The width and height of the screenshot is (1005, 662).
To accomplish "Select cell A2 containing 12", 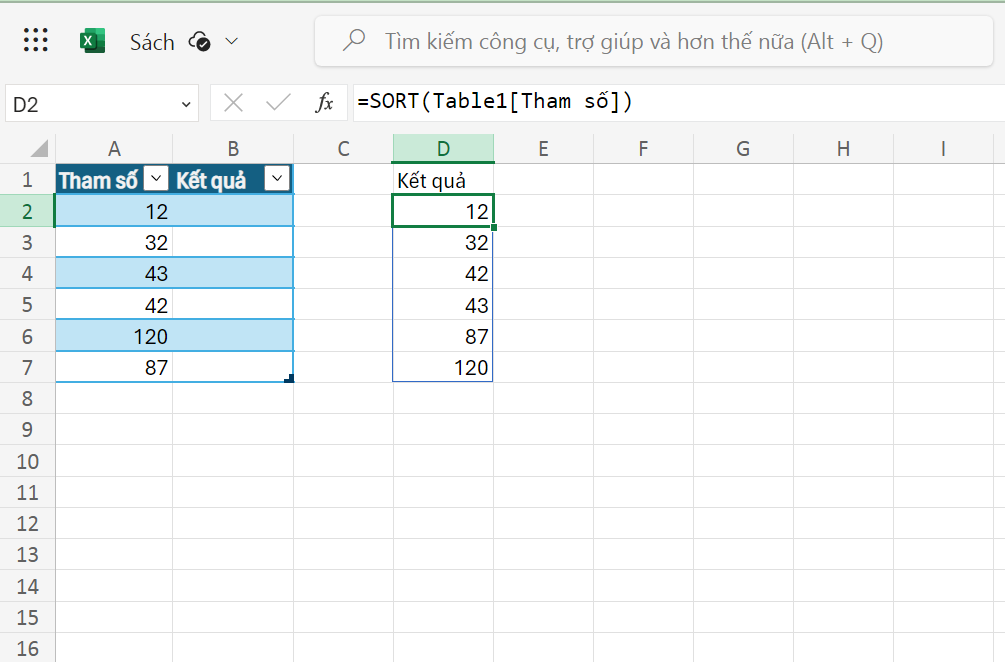I will [x=114, y=211].
